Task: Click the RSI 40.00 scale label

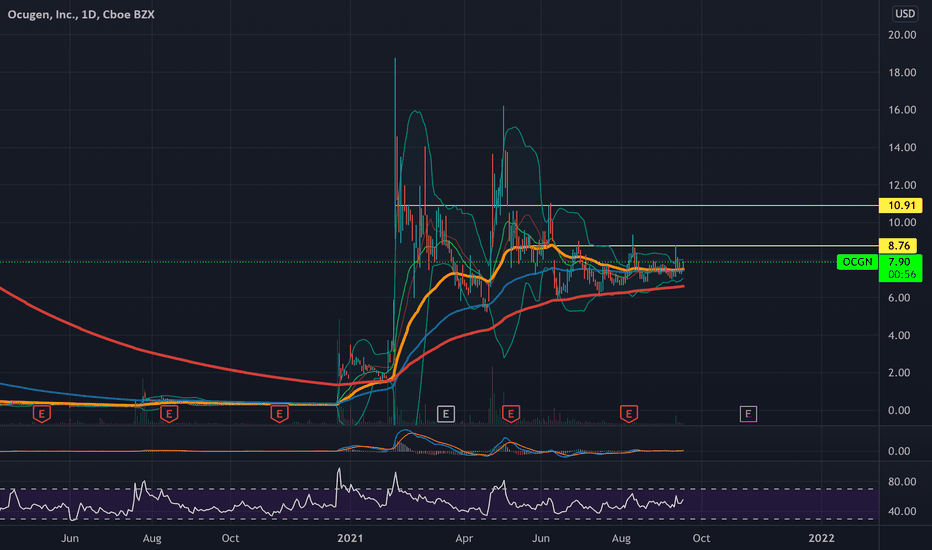Action: point(902,511)
